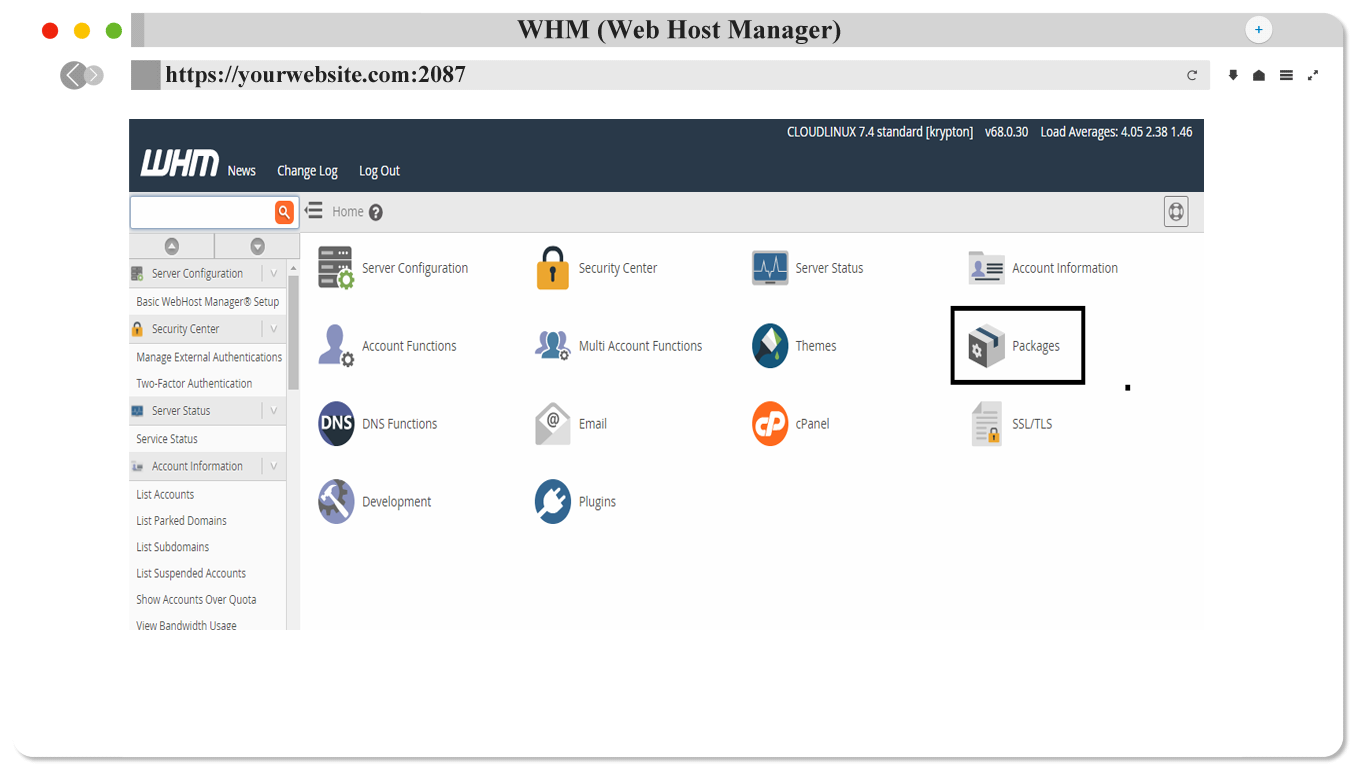Click the browser fullscreen expand icon
This screenshot has width=1362, height=769.
coord(1313,75)
